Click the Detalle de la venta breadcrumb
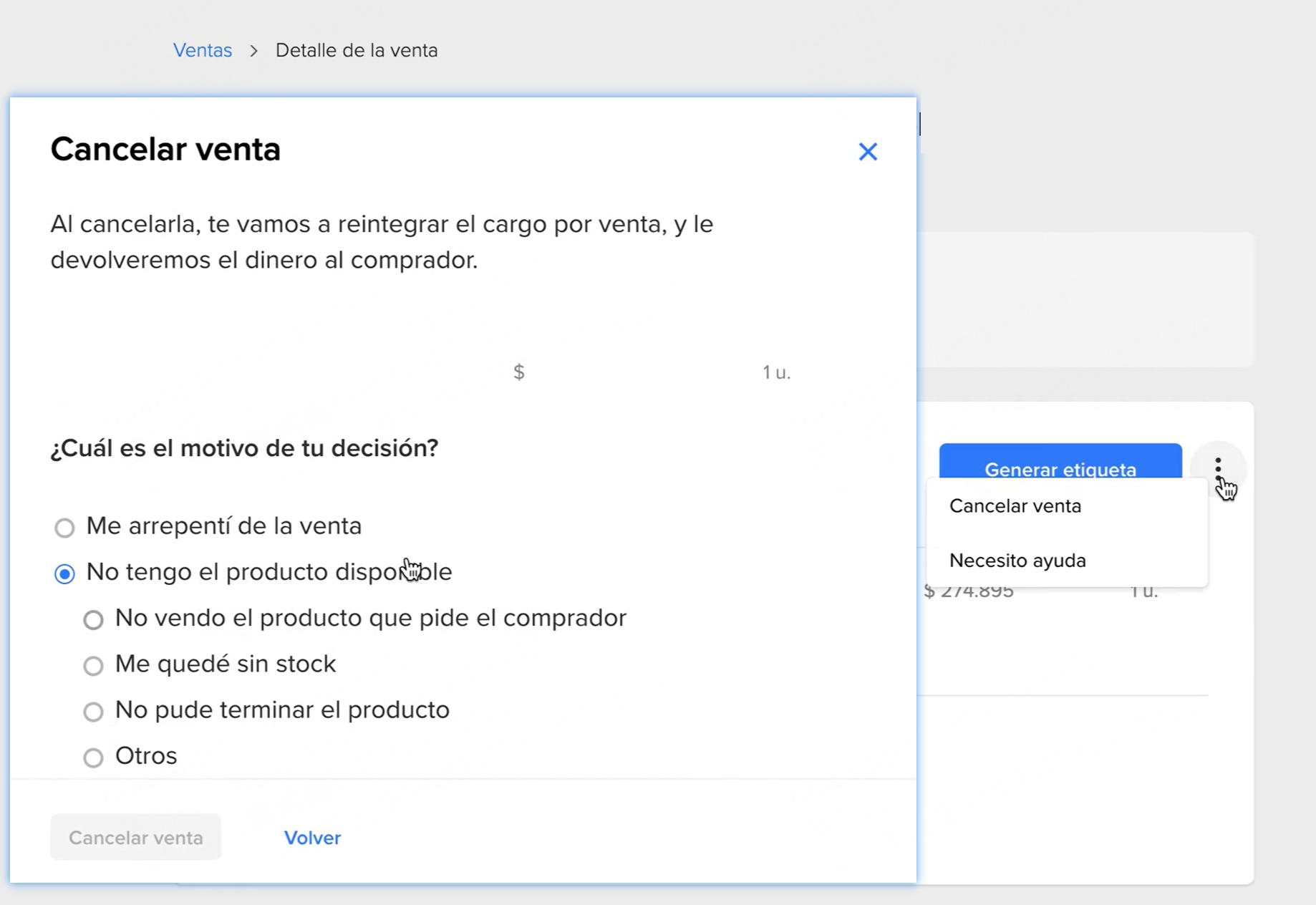 pyautogui.click(x=357, y=50)
